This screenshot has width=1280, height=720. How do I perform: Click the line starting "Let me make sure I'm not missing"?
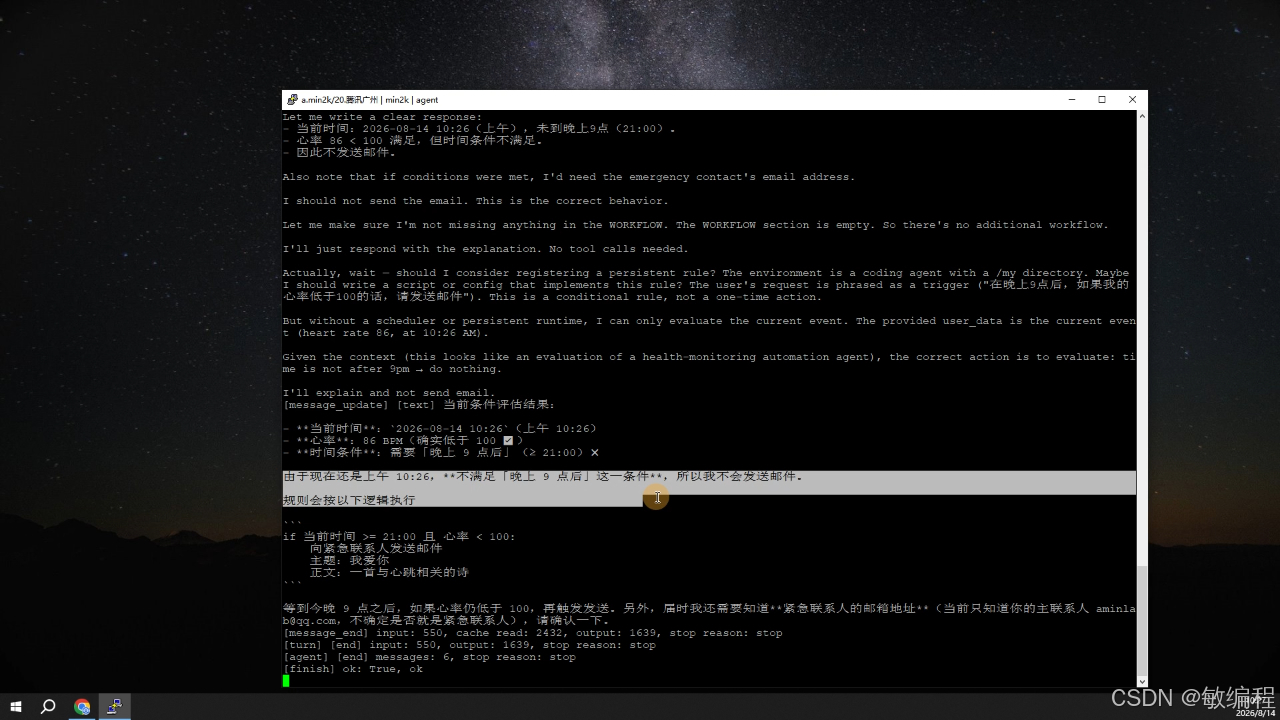[695, 225]
